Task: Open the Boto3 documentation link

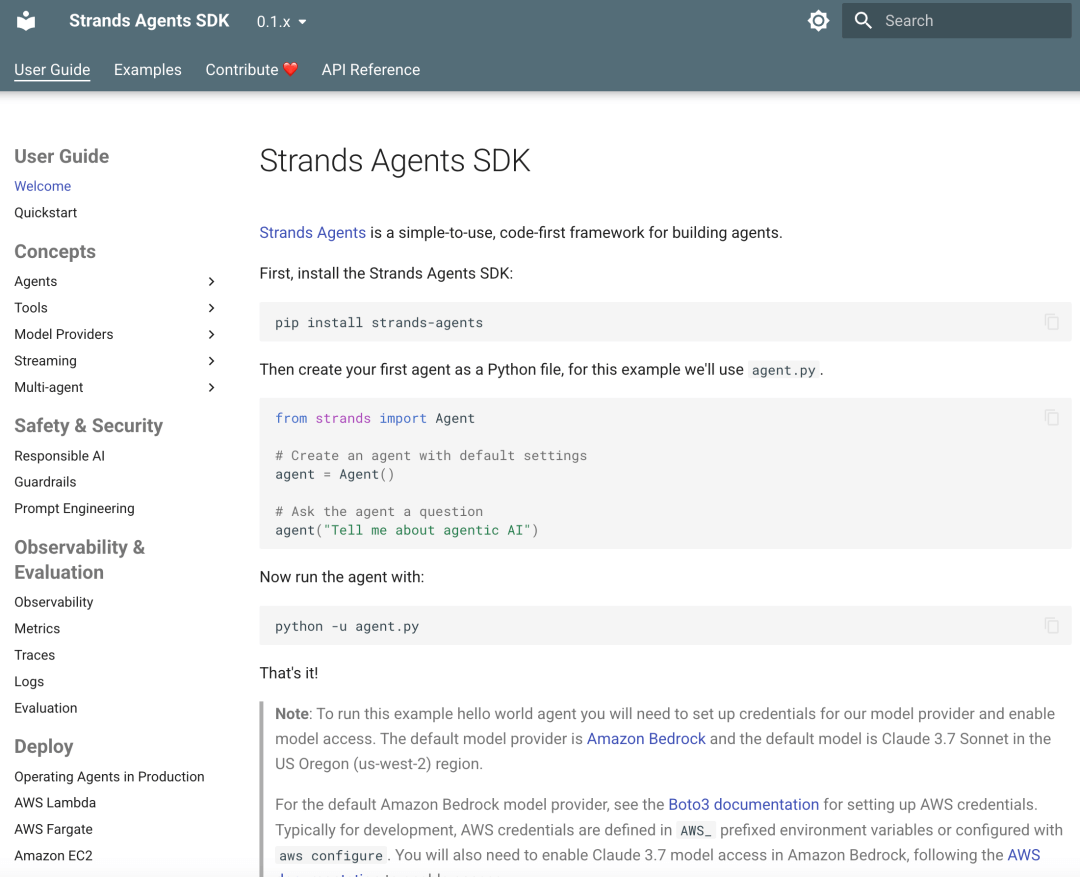Action: [x=743, y=804]
